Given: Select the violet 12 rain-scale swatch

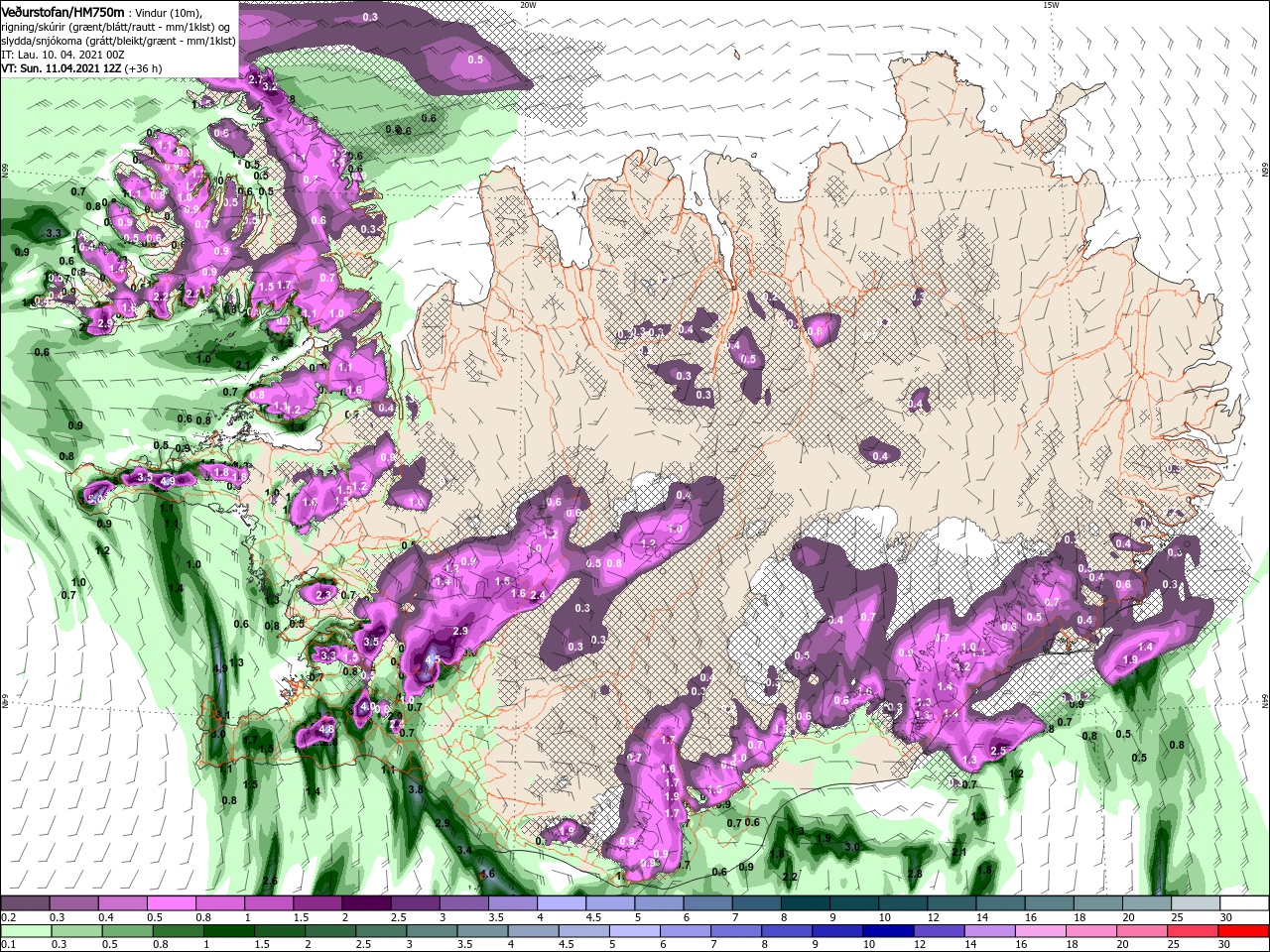Looking at the screenshot, I should (x=940, y=931).
